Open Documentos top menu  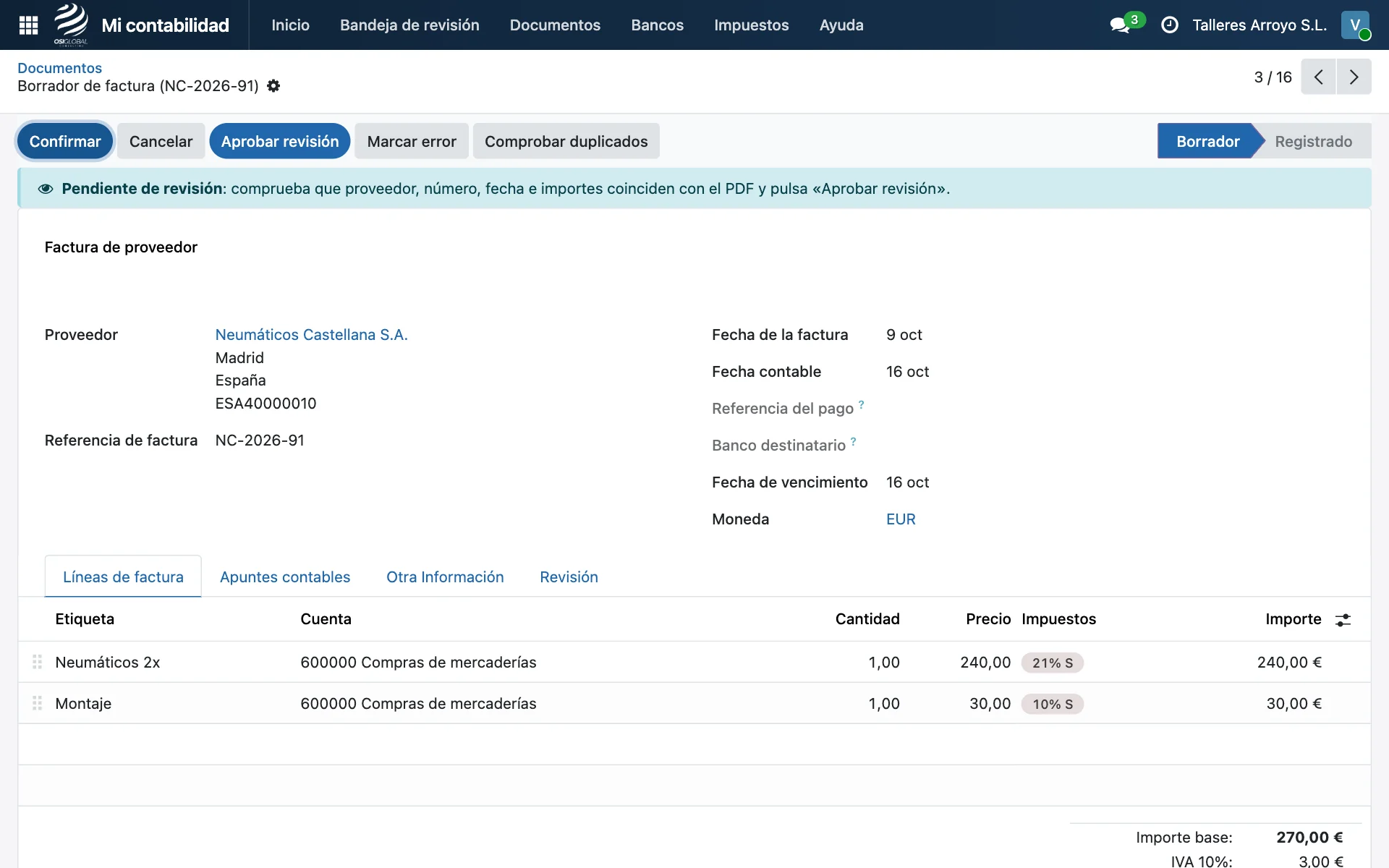[x=555, y=25]
